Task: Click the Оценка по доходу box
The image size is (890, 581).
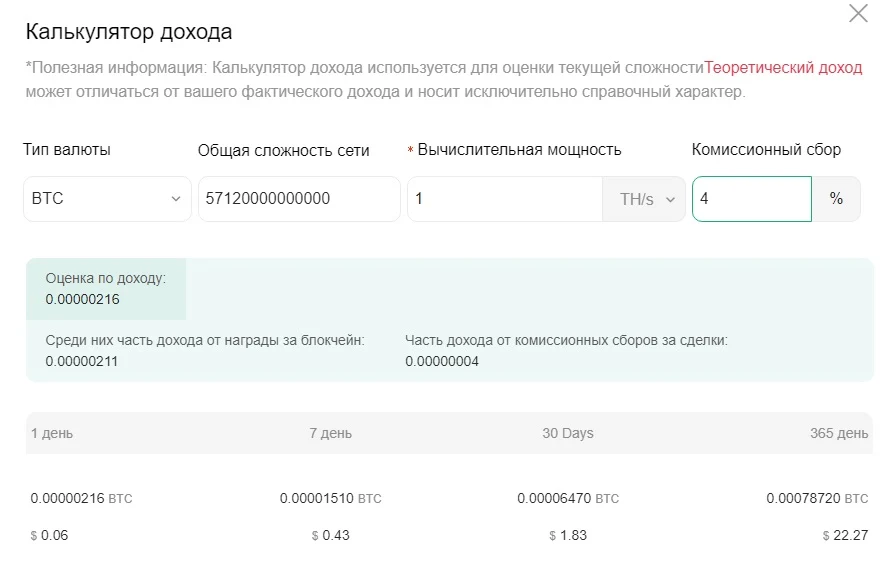Action: [106, 289]
